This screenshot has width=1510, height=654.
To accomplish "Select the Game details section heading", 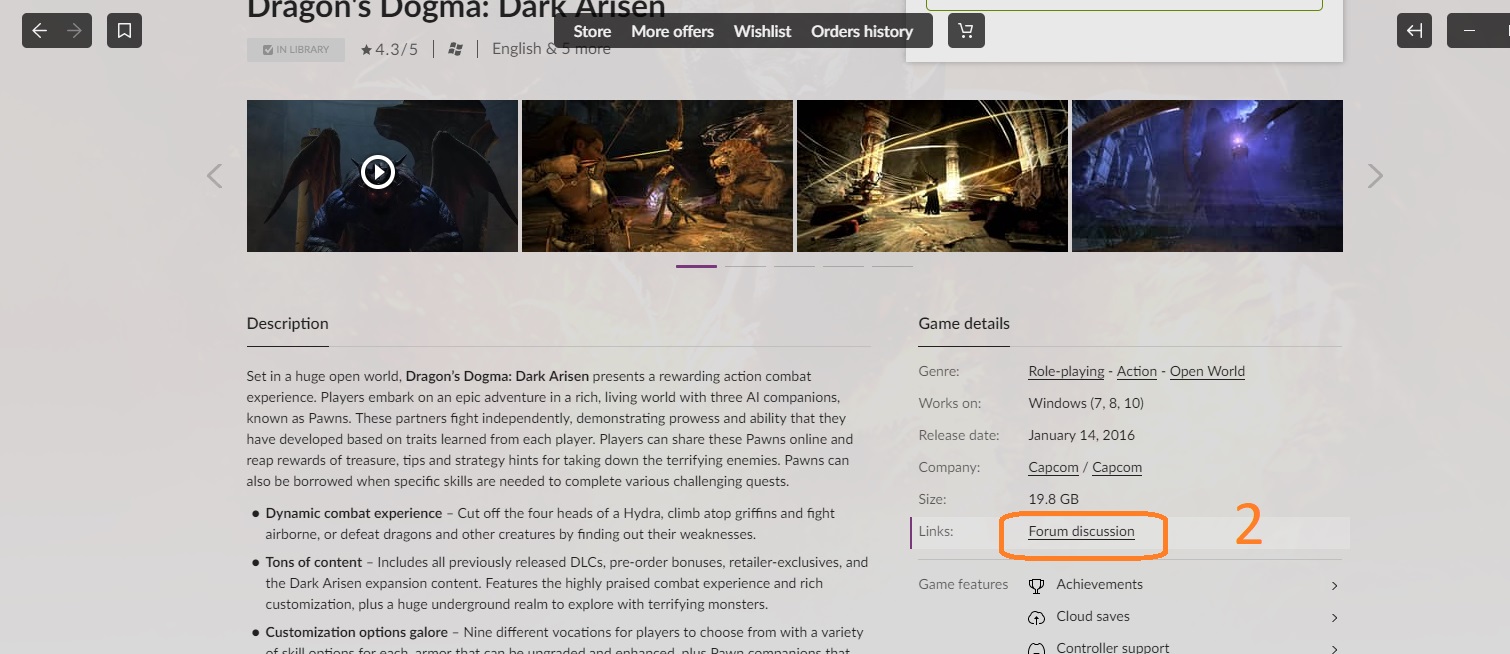I will click(x=964, y=324).
